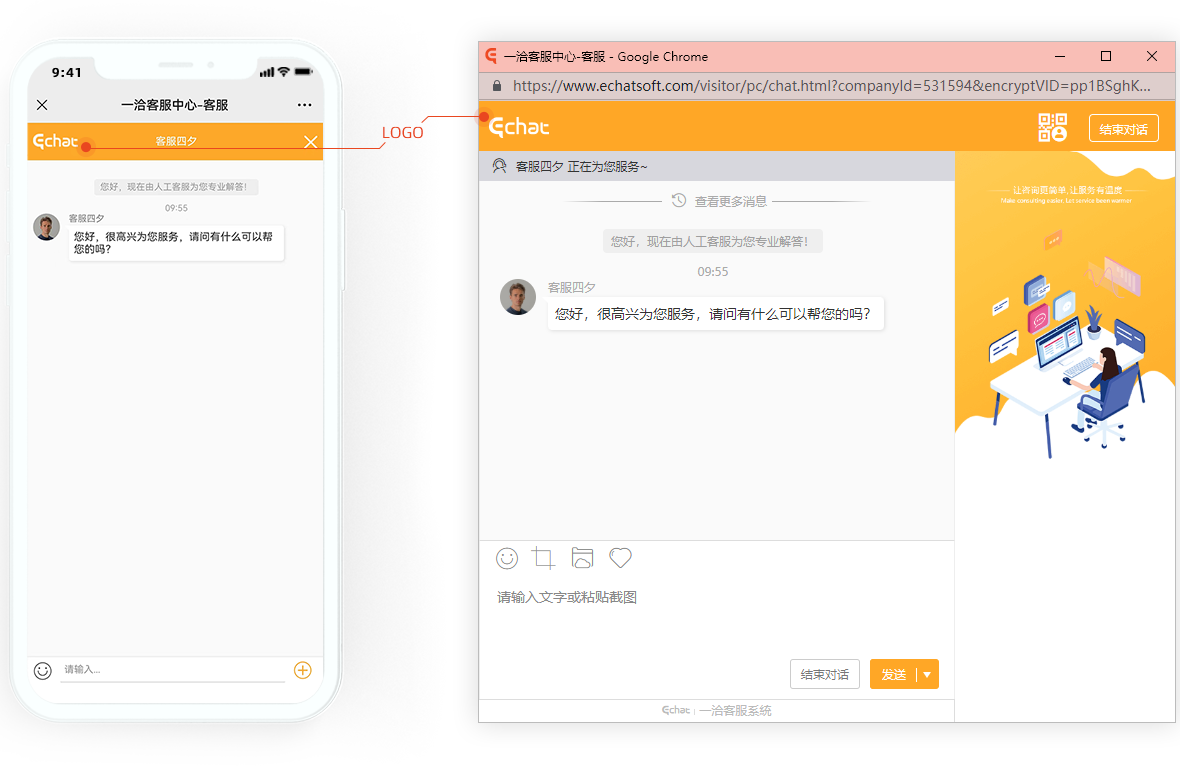This screenshot has height=768, width=1180.
Task: Open the file folder upload icon
Action: 582,558
